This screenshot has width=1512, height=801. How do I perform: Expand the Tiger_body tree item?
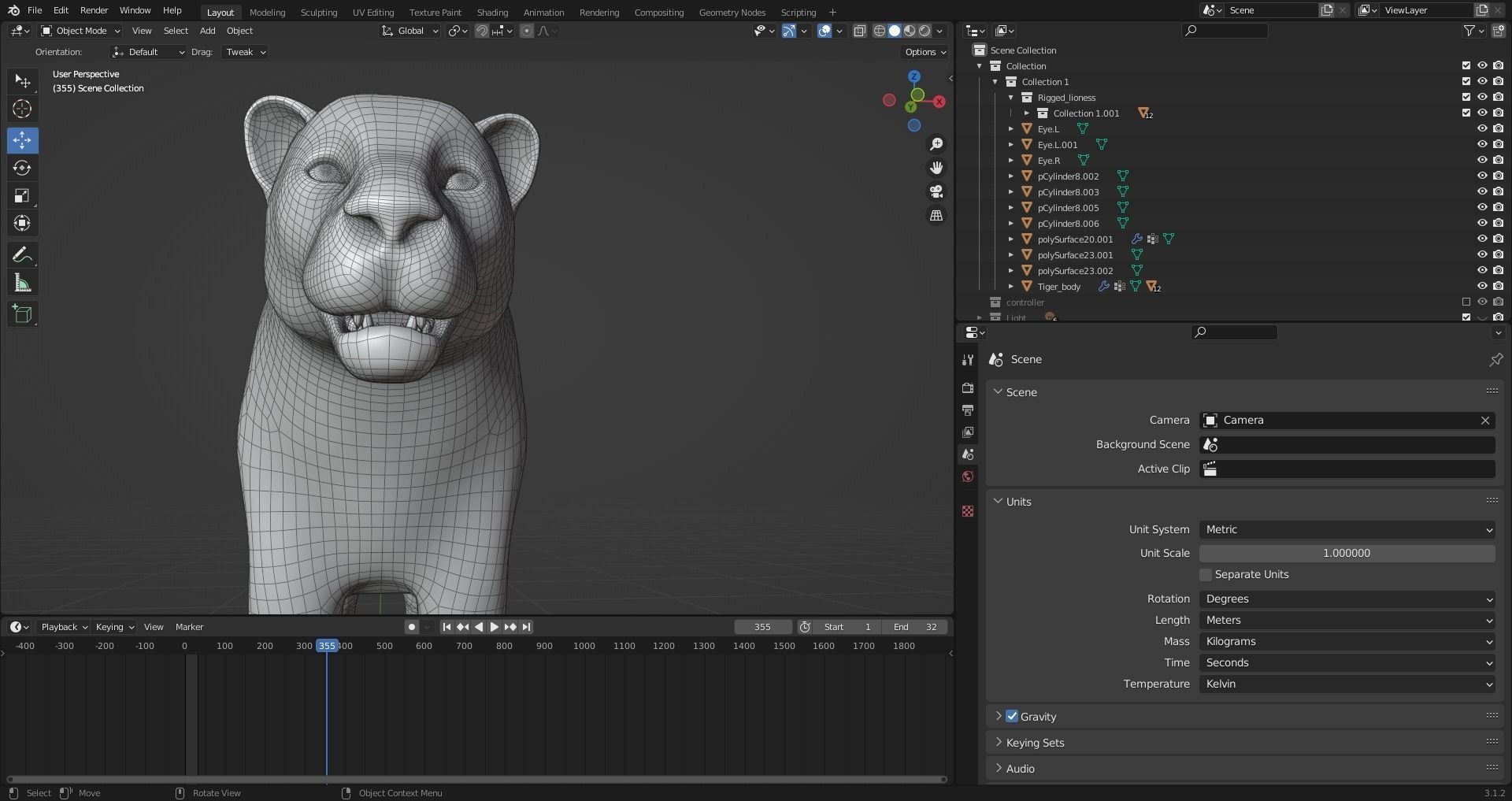(x=1011, y=287)
